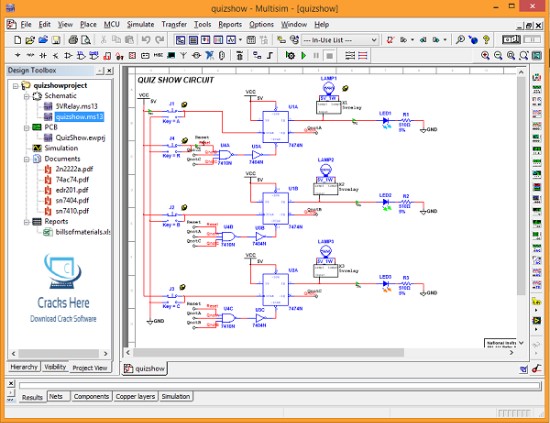Close the Design Toolbox panel
The image size is (550, 423).
click(109, 71)
